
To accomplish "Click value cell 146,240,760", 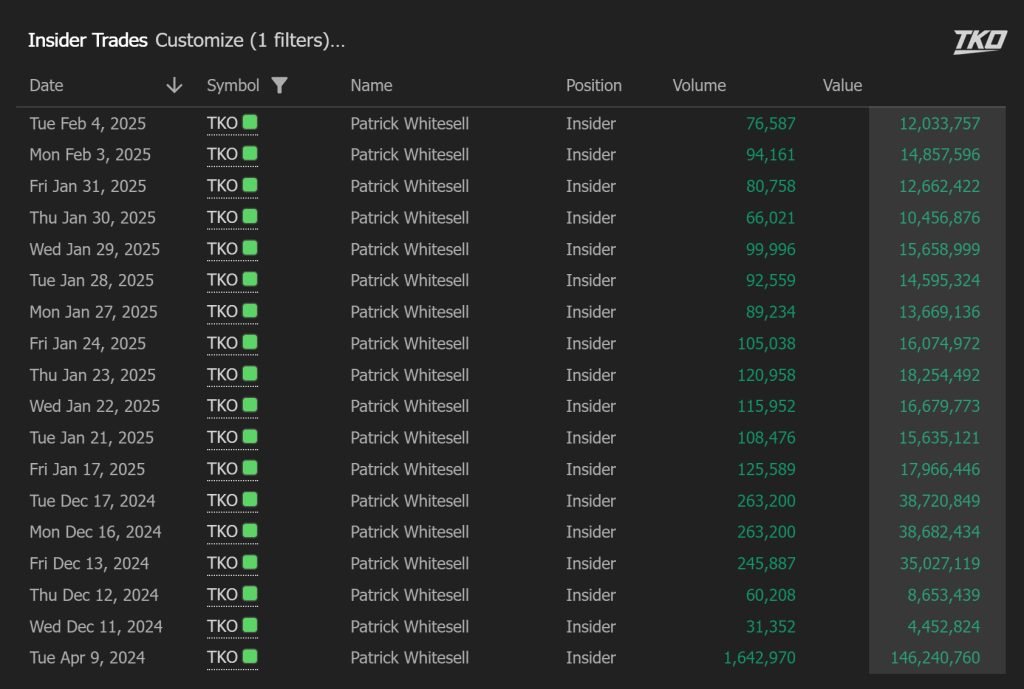I will pyautogui.click(x=935, y=658).
